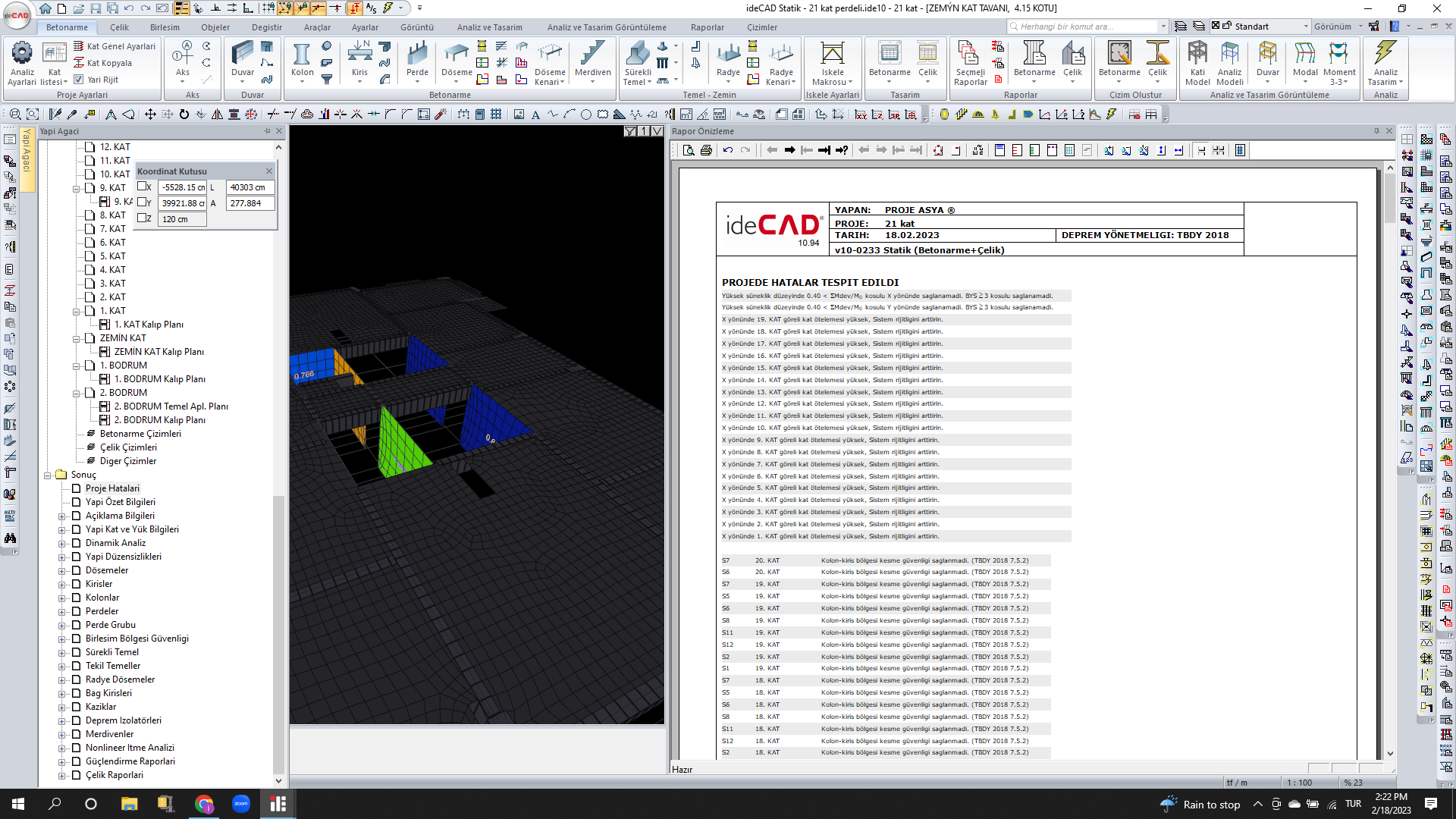
Task: Select Proje Hatalari tree item
Action: pos(112,488)
